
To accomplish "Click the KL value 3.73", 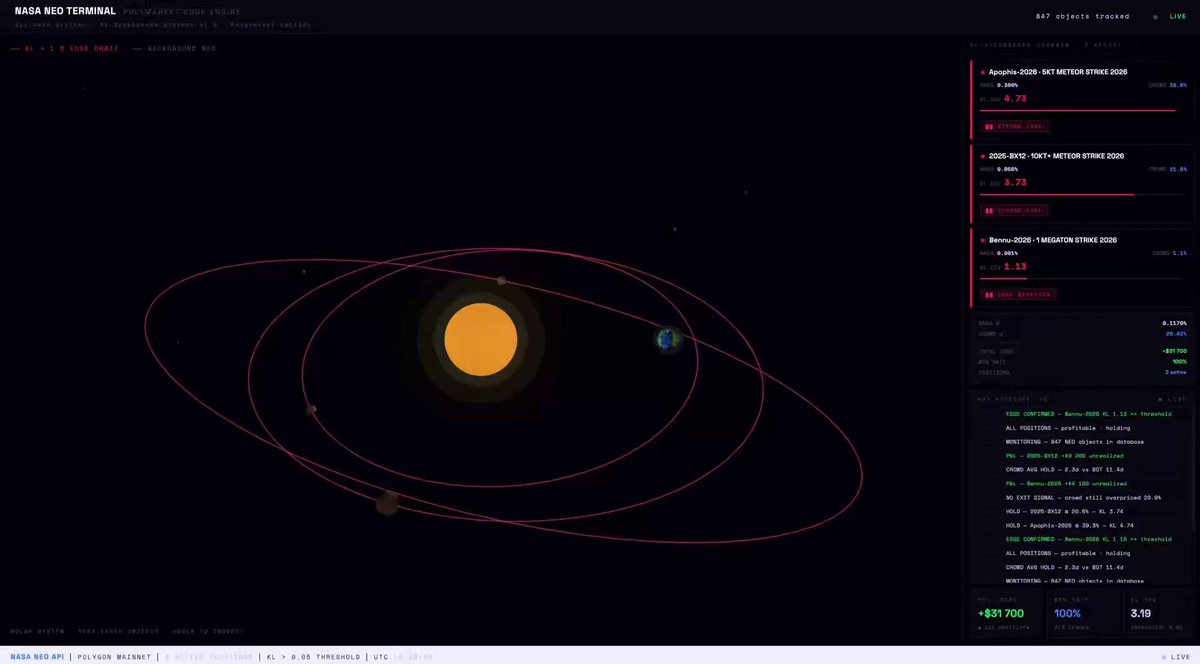I will 1015,183.
